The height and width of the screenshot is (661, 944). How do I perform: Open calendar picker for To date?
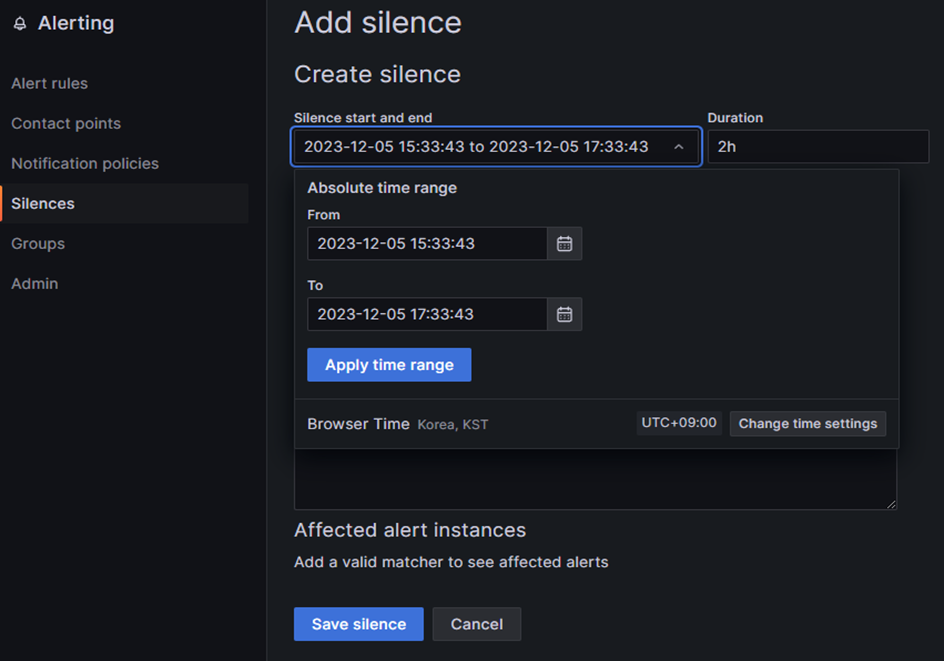[x=564, y=314]
